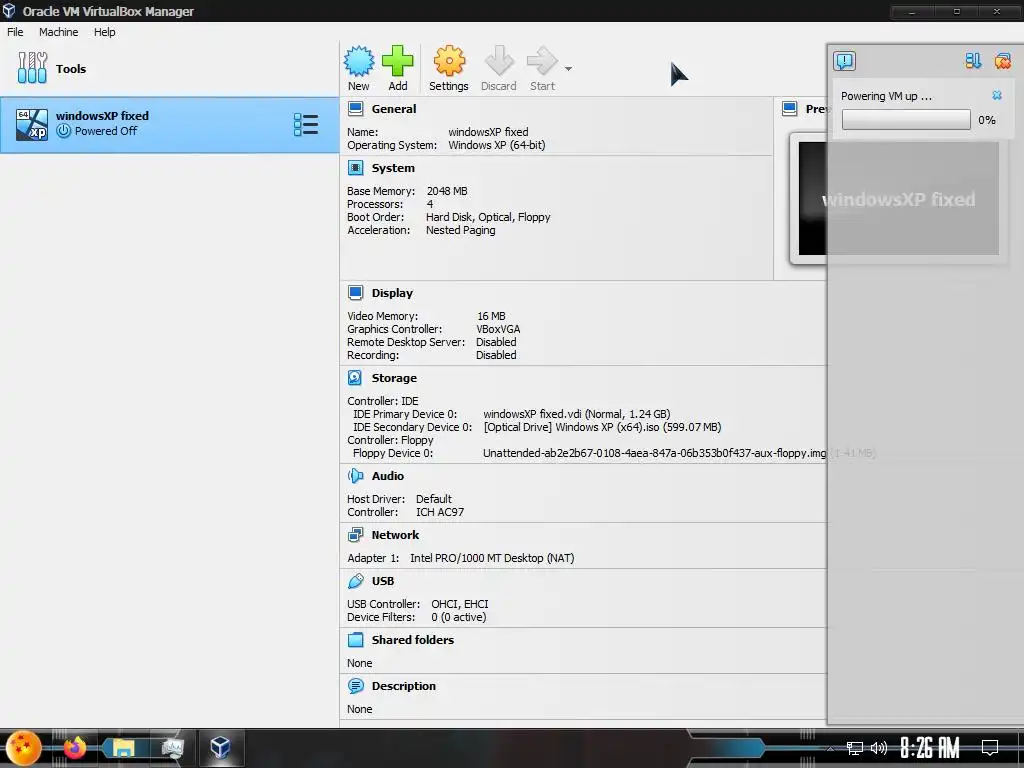Open the Display section header link
The width and height of the screenshot is (1024, 768).
click(x=392, y=293)
